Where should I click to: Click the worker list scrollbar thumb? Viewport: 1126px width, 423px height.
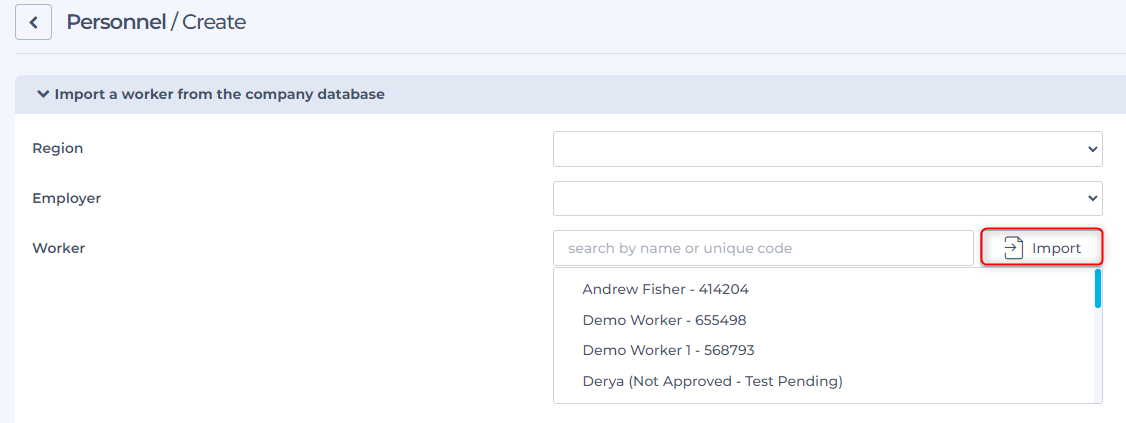coord(1097,288)
